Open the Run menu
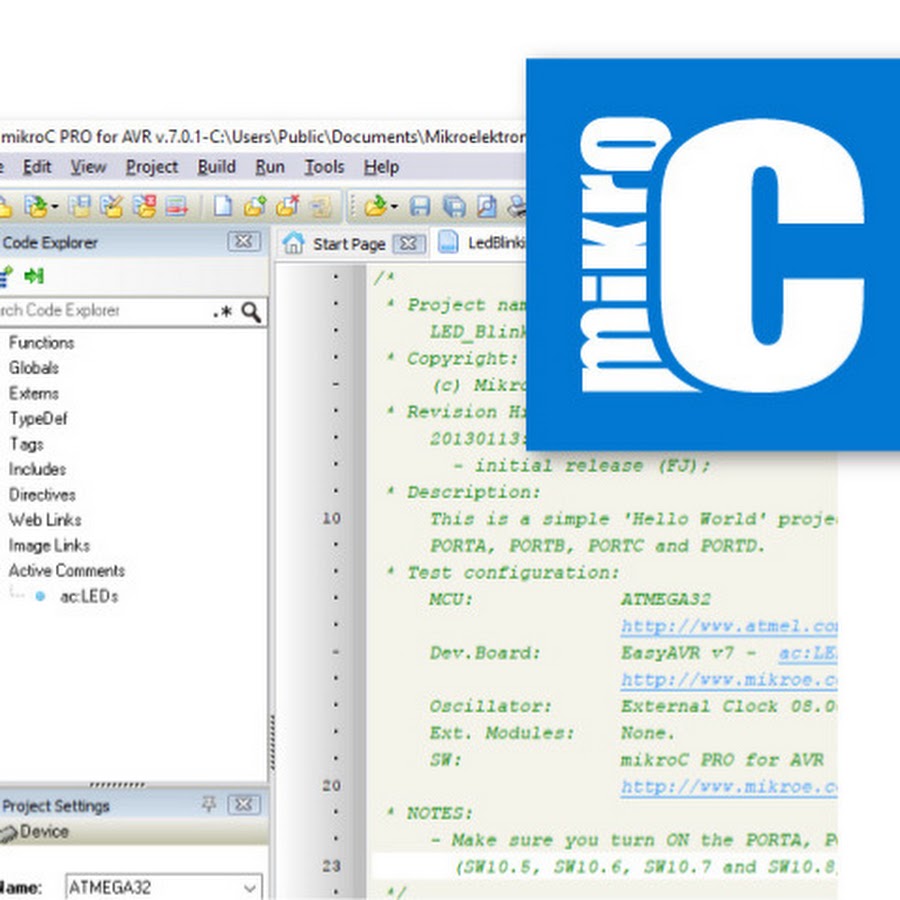The height and width of the screenshot is (900, 900). [x=270, y=167]
